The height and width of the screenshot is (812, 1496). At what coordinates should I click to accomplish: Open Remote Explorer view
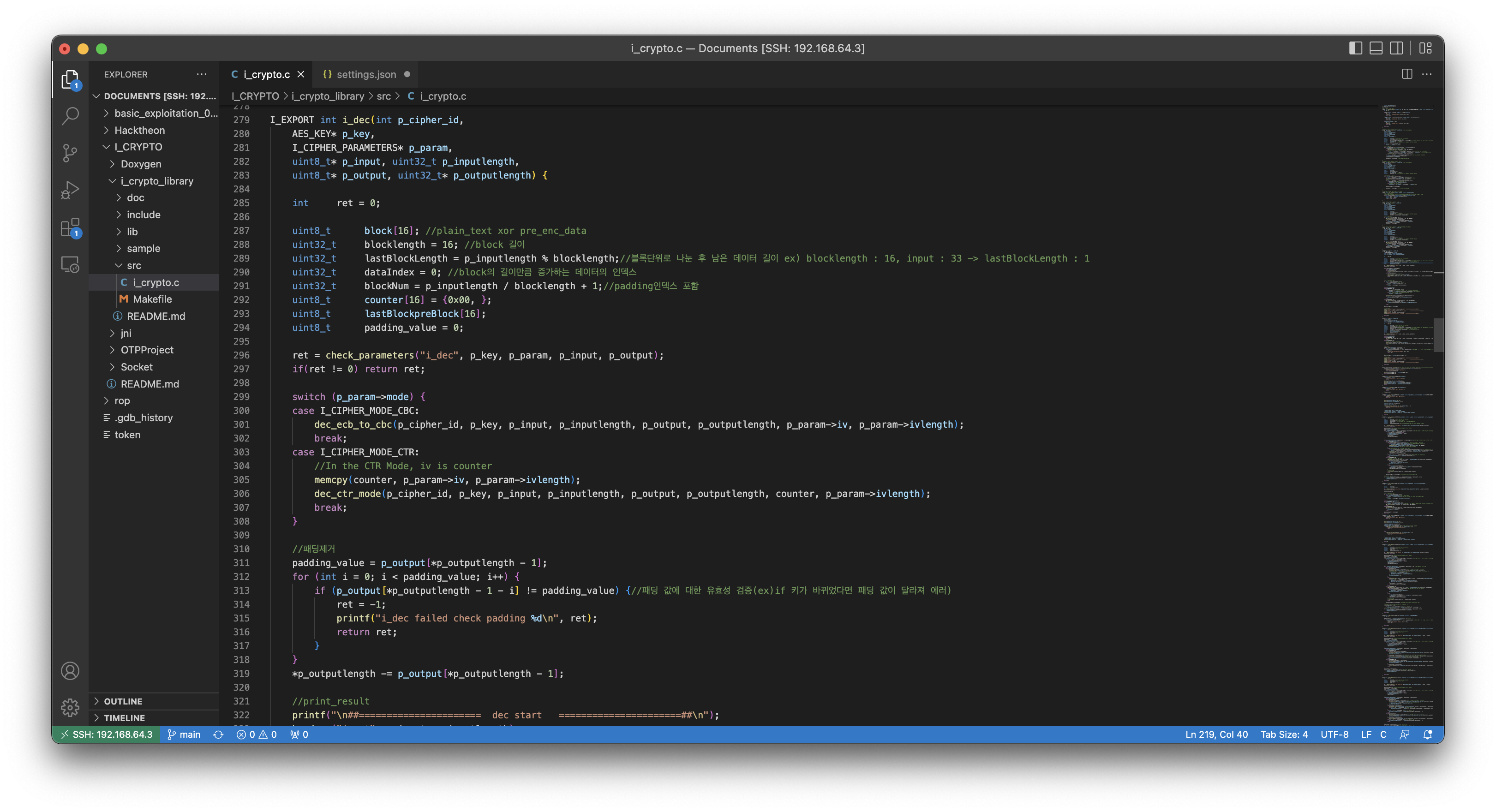(70, 265)
